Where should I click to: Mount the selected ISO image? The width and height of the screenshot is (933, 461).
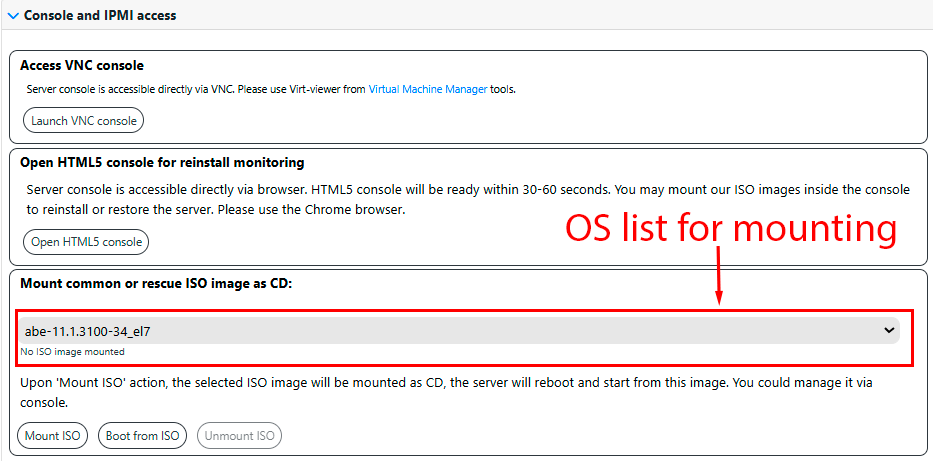52,435
